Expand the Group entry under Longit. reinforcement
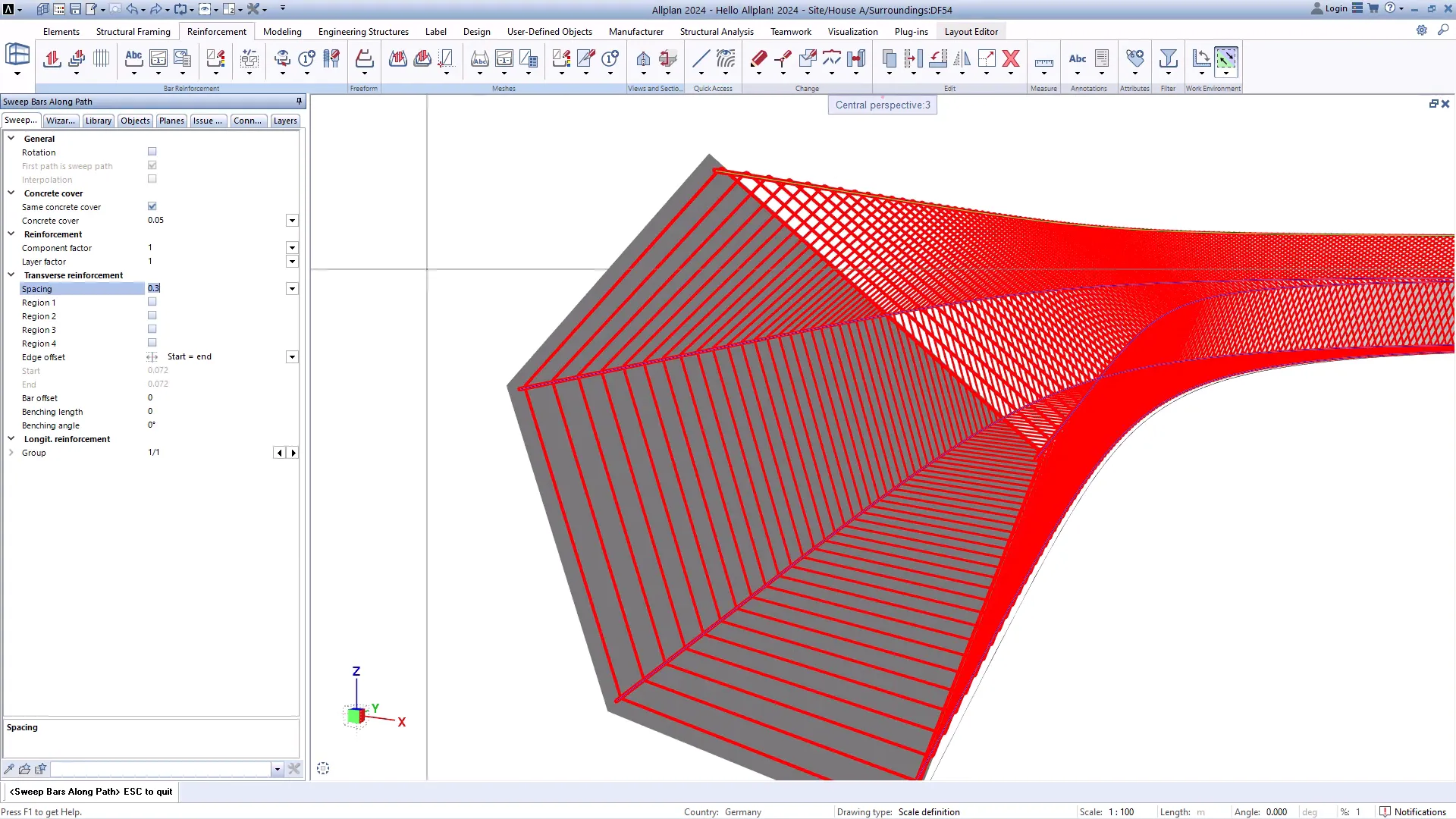The width and height of the screenshot is (1456, 819). 11,453
